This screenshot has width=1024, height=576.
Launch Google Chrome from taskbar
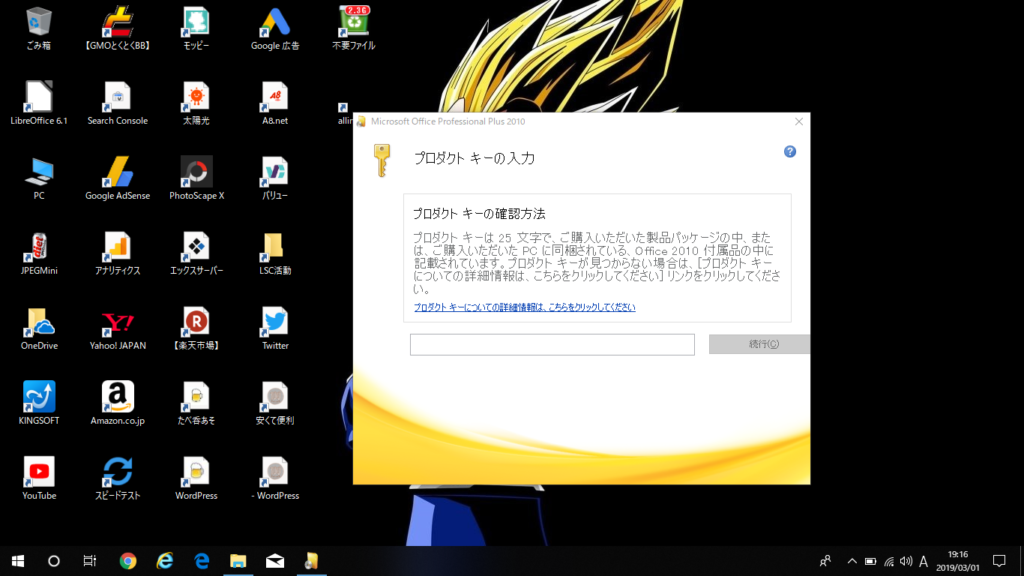coord(128,561)
